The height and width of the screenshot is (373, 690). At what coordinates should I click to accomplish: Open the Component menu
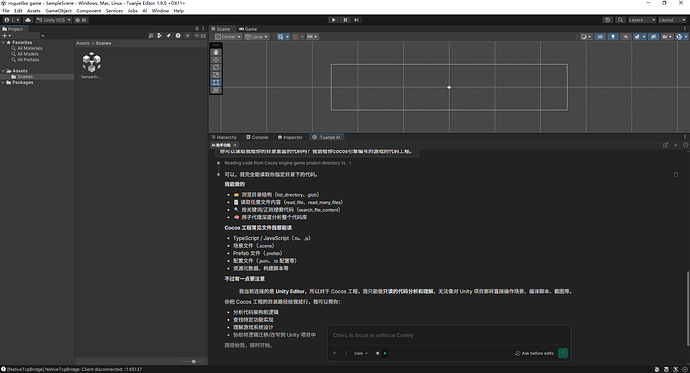tap(88, 11)
